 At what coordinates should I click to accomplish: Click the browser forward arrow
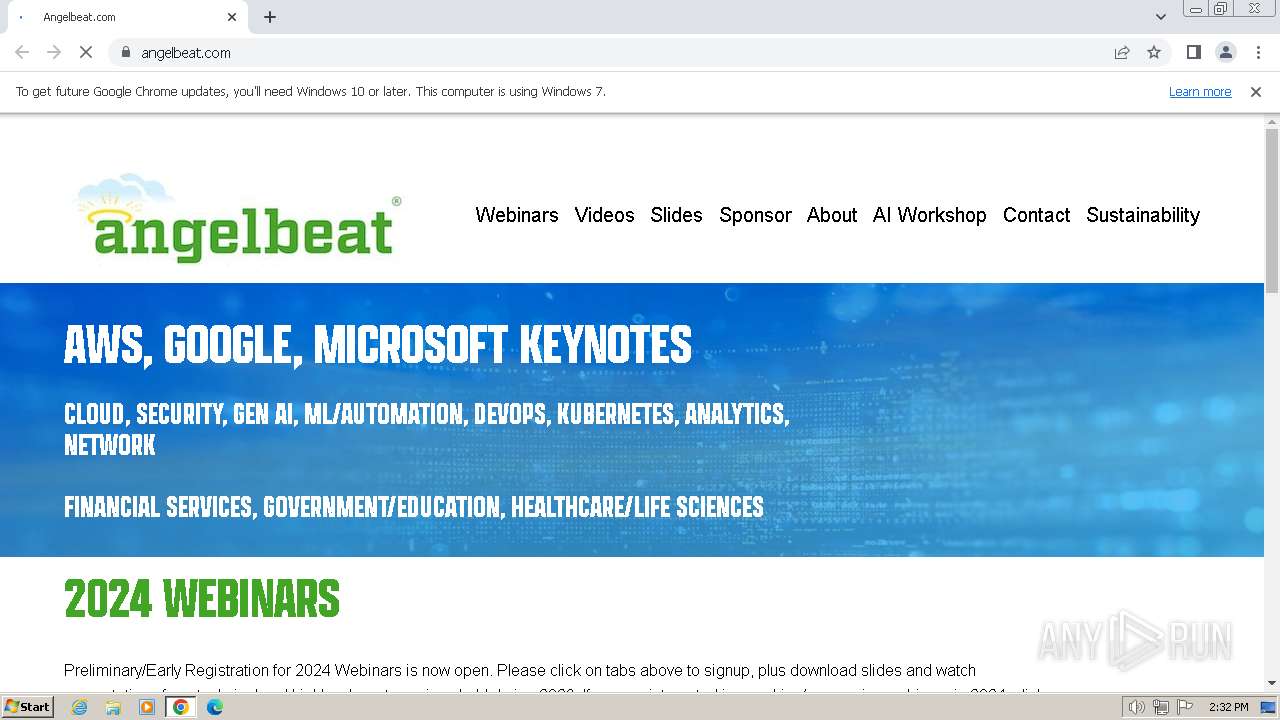click(x=54, y=52)
